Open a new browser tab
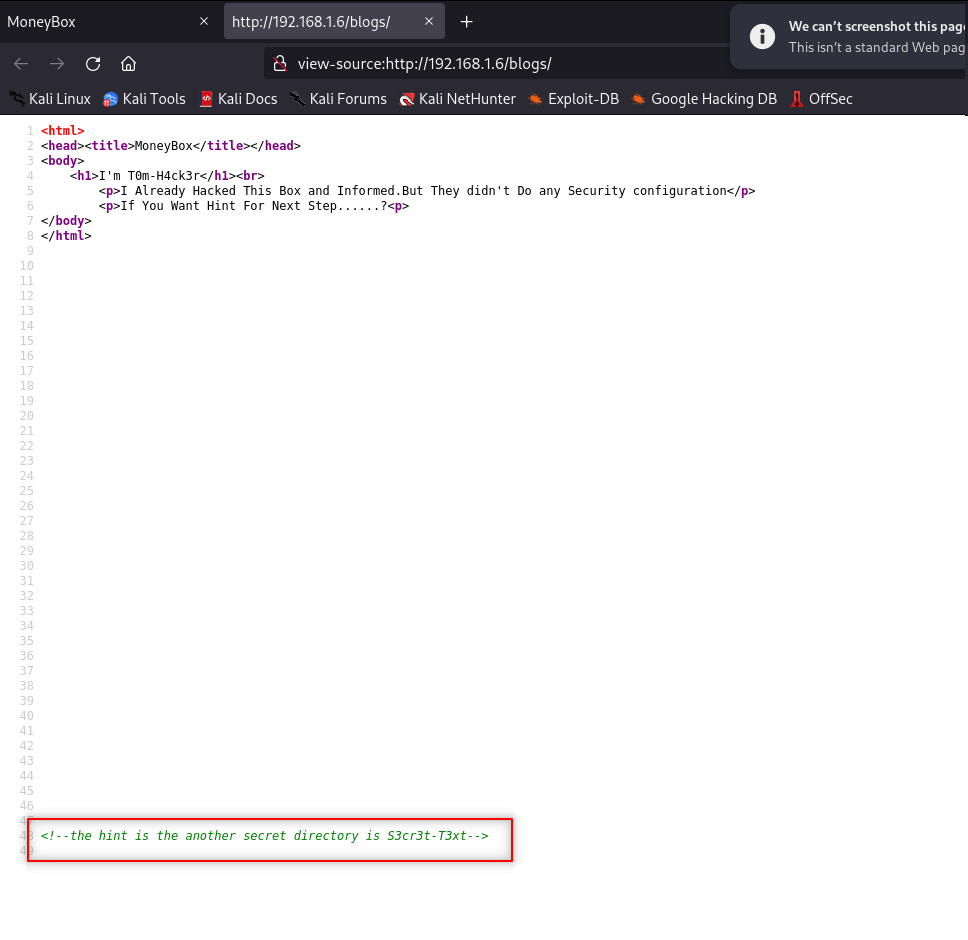This screenshot has width=968, height=940. pos(467,22)
